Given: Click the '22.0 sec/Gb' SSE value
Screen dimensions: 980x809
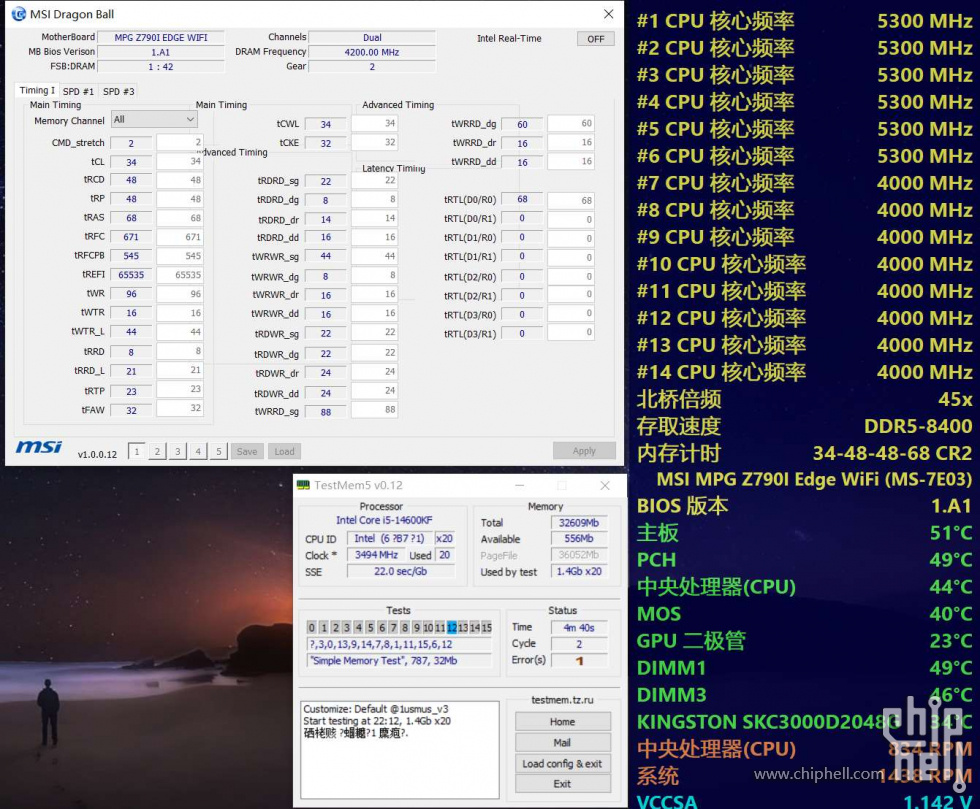Looking at the screenshot, I should click(x=401, y=571).
